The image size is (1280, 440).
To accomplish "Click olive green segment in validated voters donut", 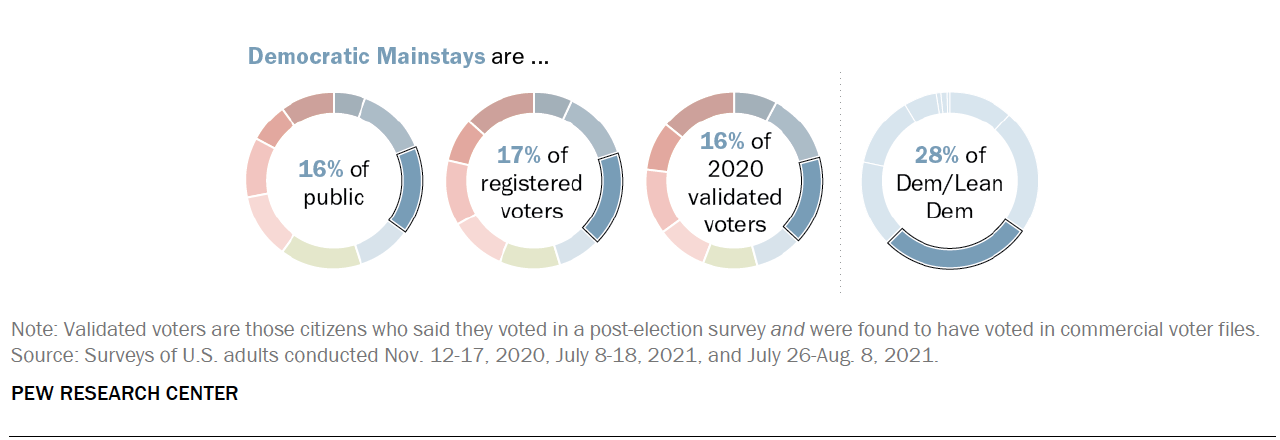I will (730, 257).
